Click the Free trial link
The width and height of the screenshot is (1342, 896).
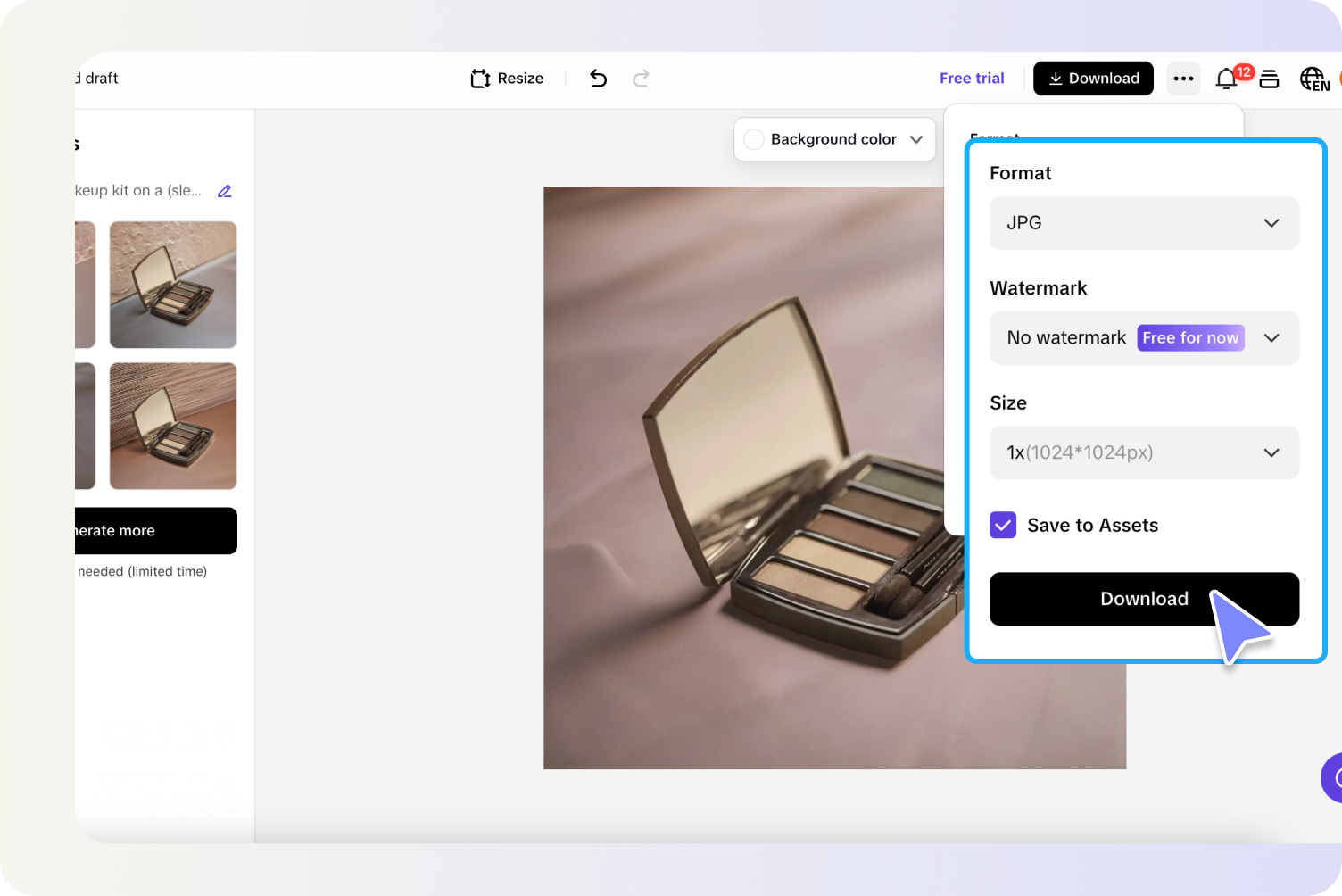(x=972, y=79)
